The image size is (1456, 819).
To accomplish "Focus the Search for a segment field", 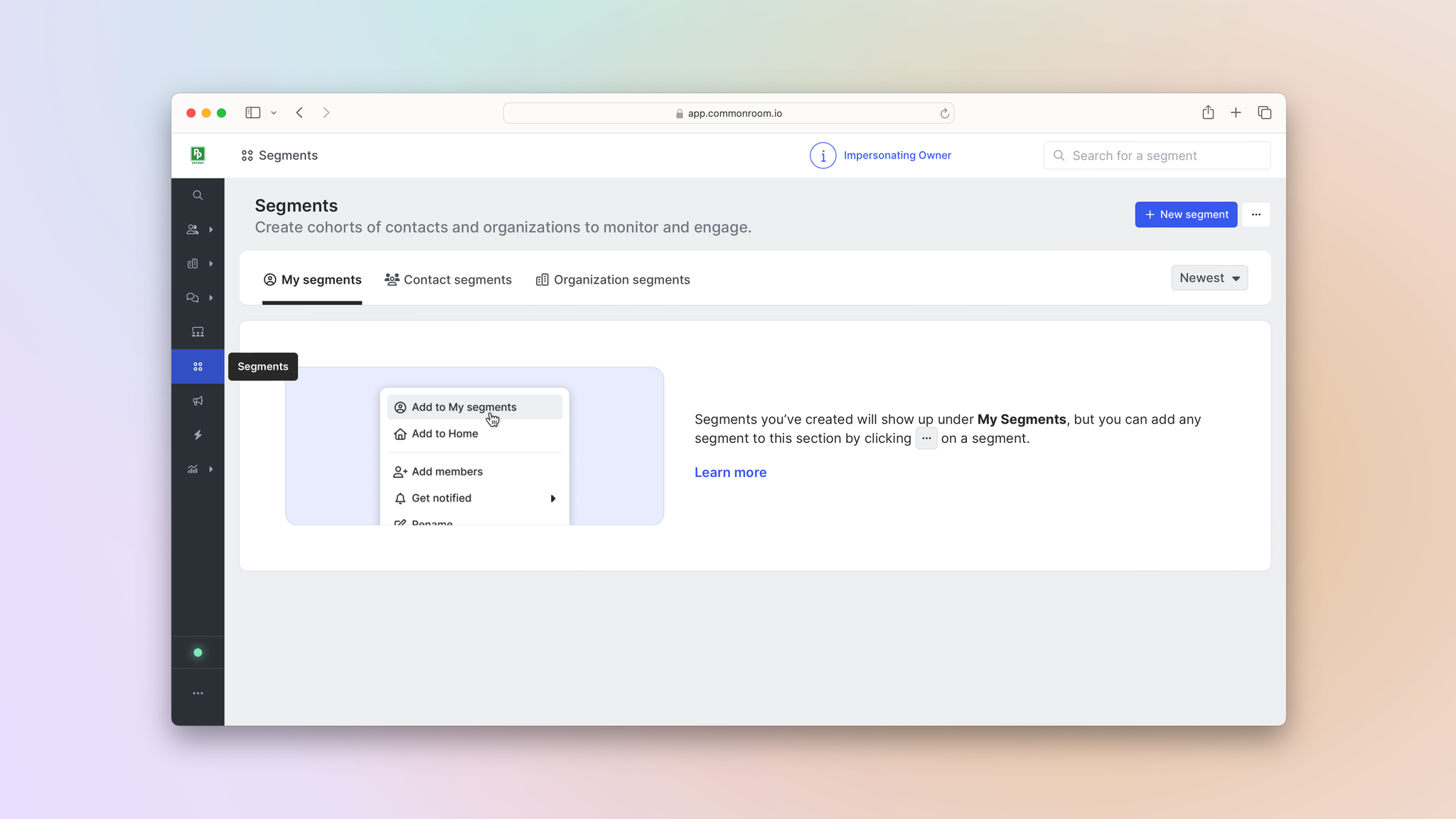I will (x=1157, y=156).
